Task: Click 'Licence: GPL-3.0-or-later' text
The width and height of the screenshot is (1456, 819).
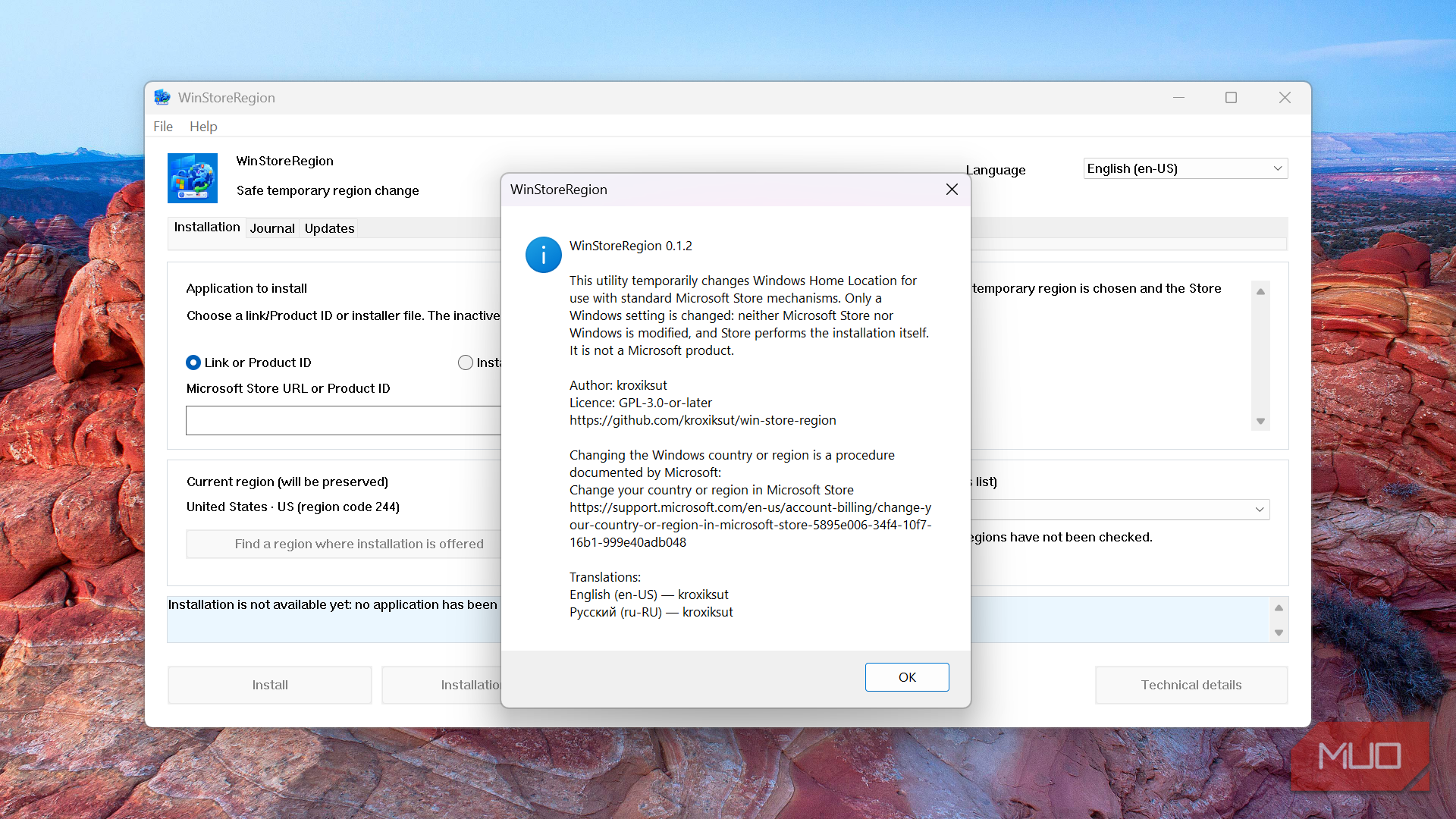Action: 641,403
